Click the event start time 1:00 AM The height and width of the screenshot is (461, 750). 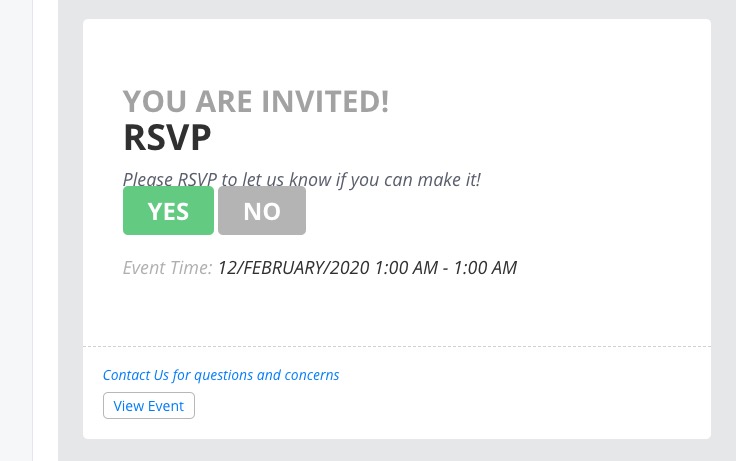pyautogui.click(x=406, y=268)
